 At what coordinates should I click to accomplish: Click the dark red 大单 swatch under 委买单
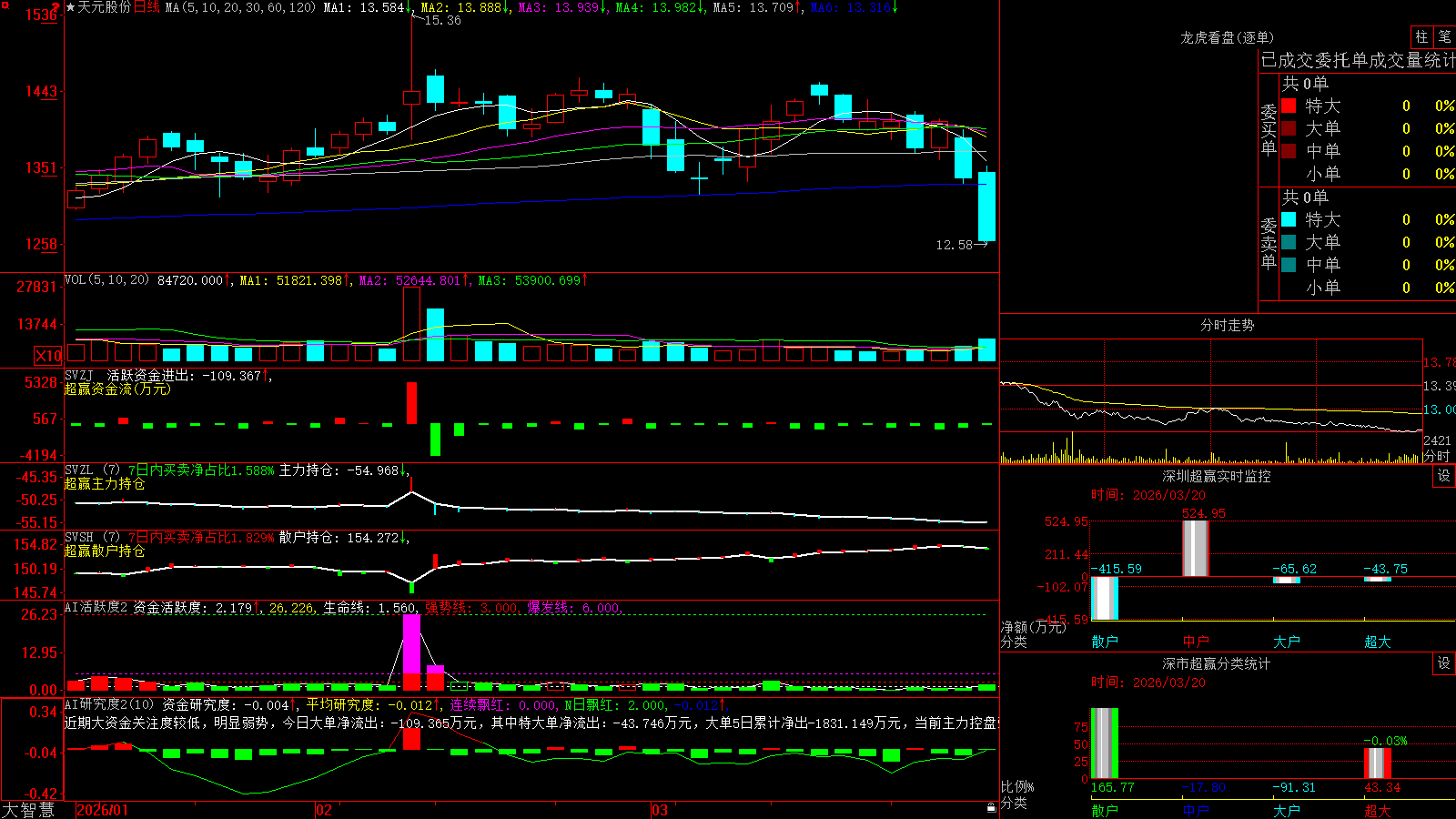1289,128
